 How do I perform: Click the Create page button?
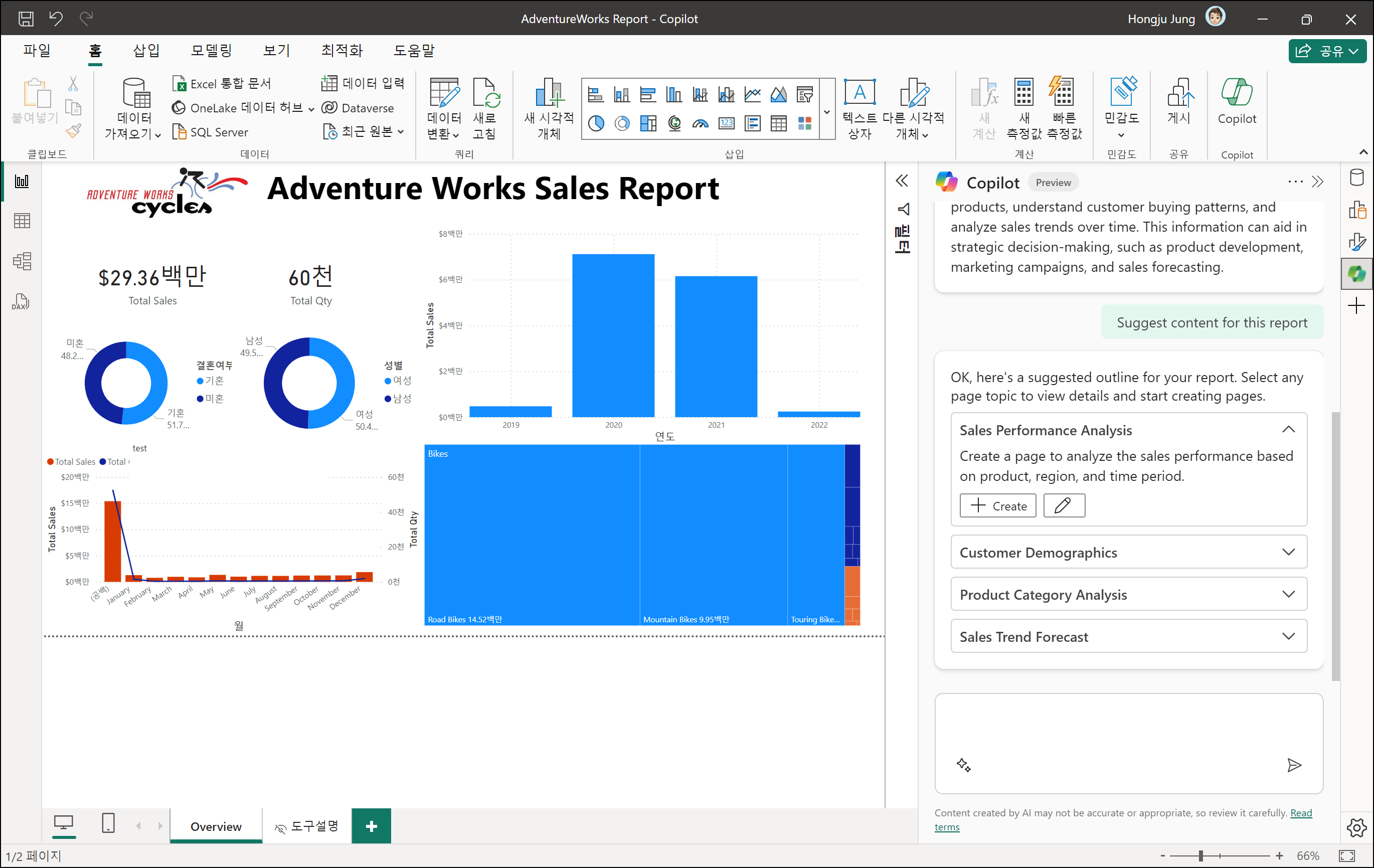click(x=997, y=505)
